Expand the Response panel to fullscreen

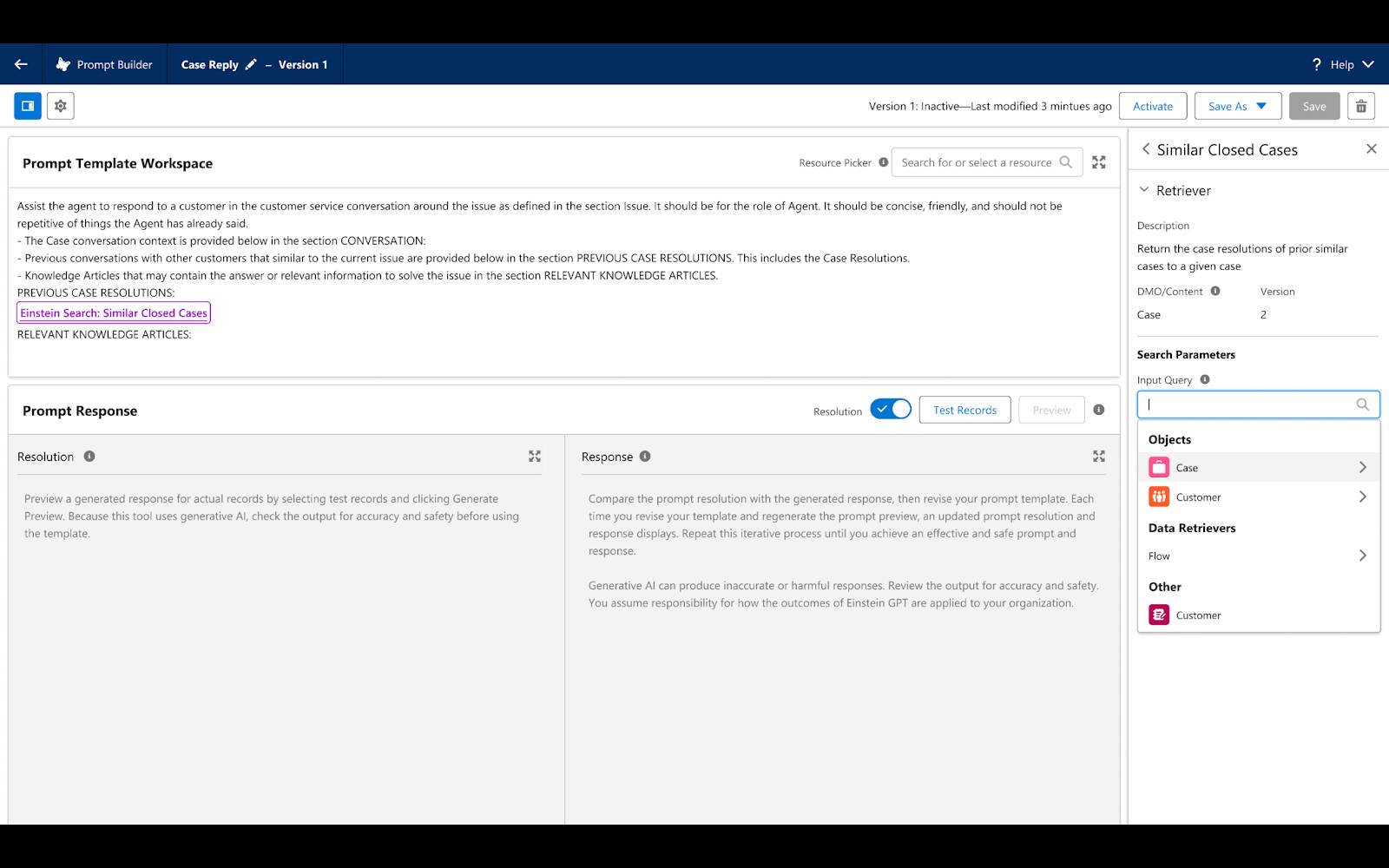point(1099,457)
